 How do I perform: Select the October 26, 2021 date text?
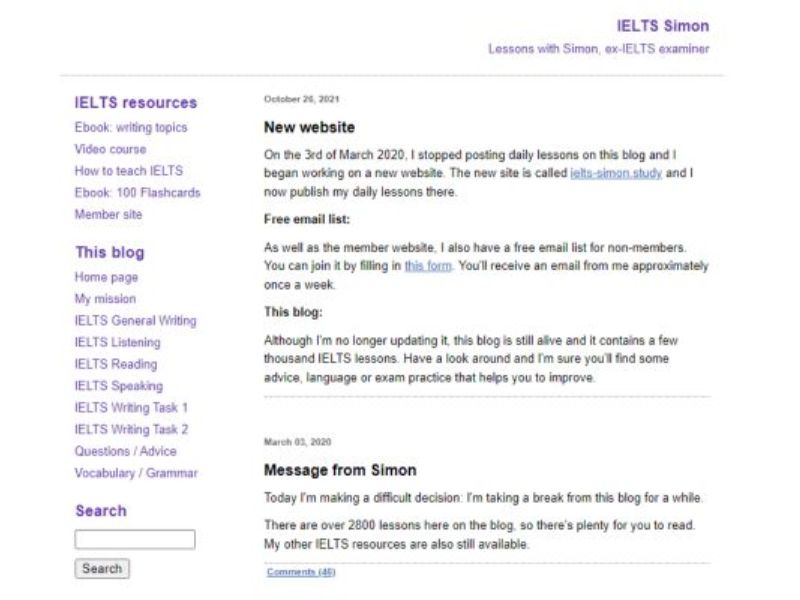point(302,99)
